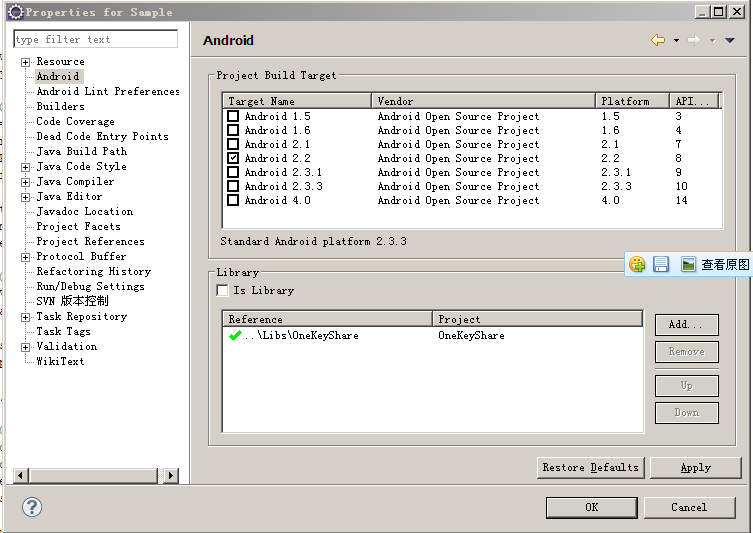The height and width of the screenshot is (533, 753).
Task: Uncheck the Android 2.2 target checkbox
Action: [233, 158]
